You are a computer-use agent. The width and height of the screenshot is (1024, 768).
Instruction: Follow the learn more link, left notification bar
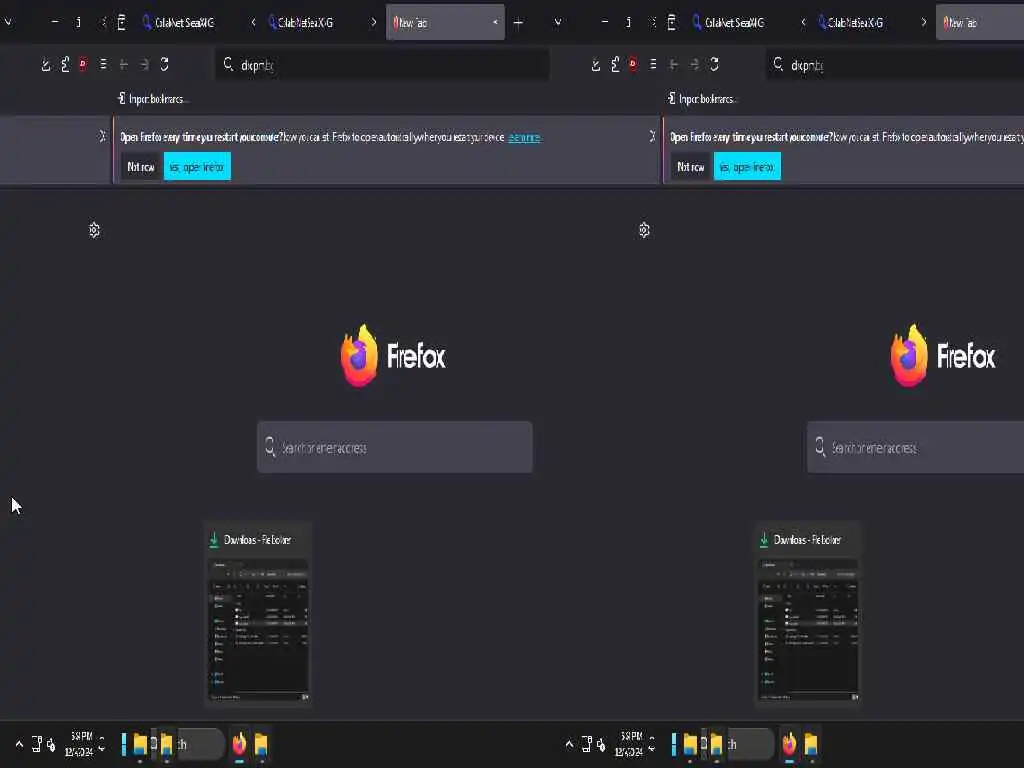tap(524, 137)
